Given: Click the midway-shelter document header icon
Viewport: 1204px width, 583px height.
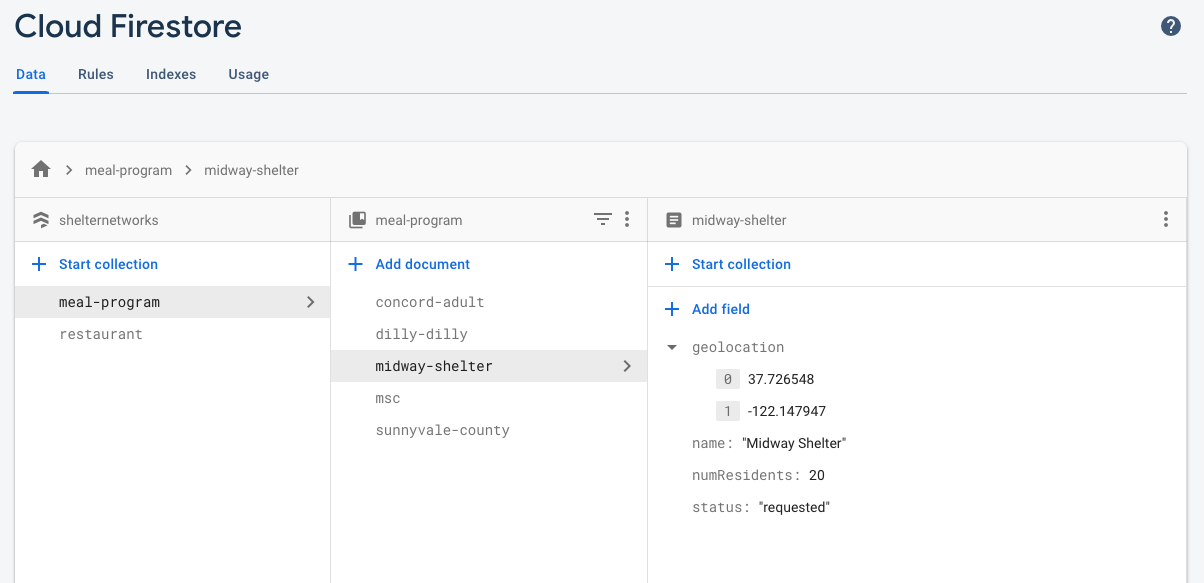Looking at the screenshot, I should click(674, 220).
